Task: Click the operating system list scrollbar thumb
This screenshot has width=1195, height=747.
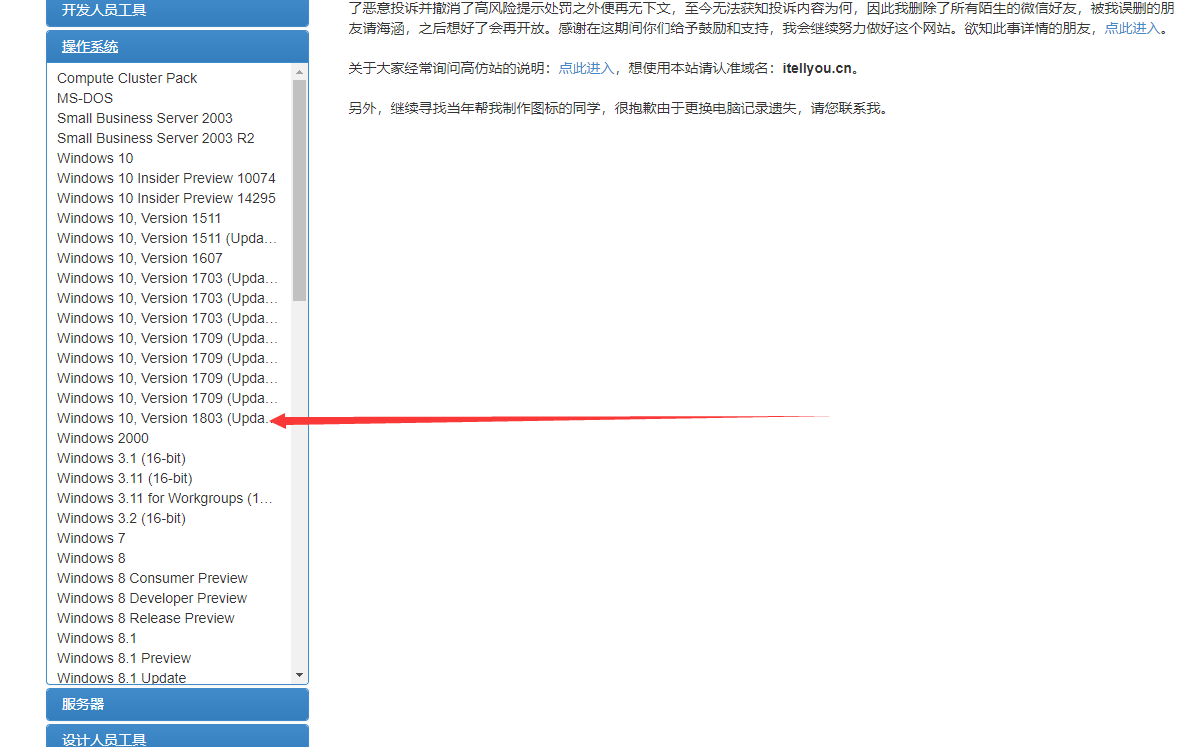Action: [299, 190]
